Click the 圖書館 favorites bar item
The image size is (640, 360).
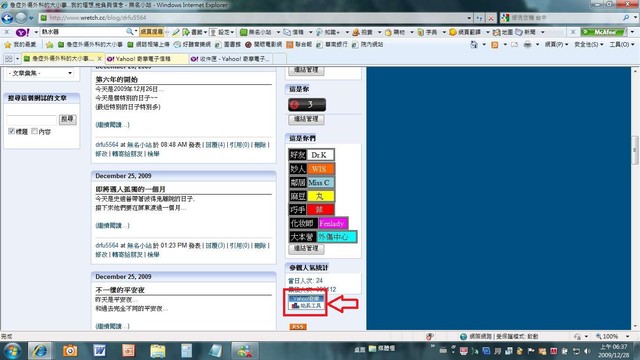pos(228,44)
